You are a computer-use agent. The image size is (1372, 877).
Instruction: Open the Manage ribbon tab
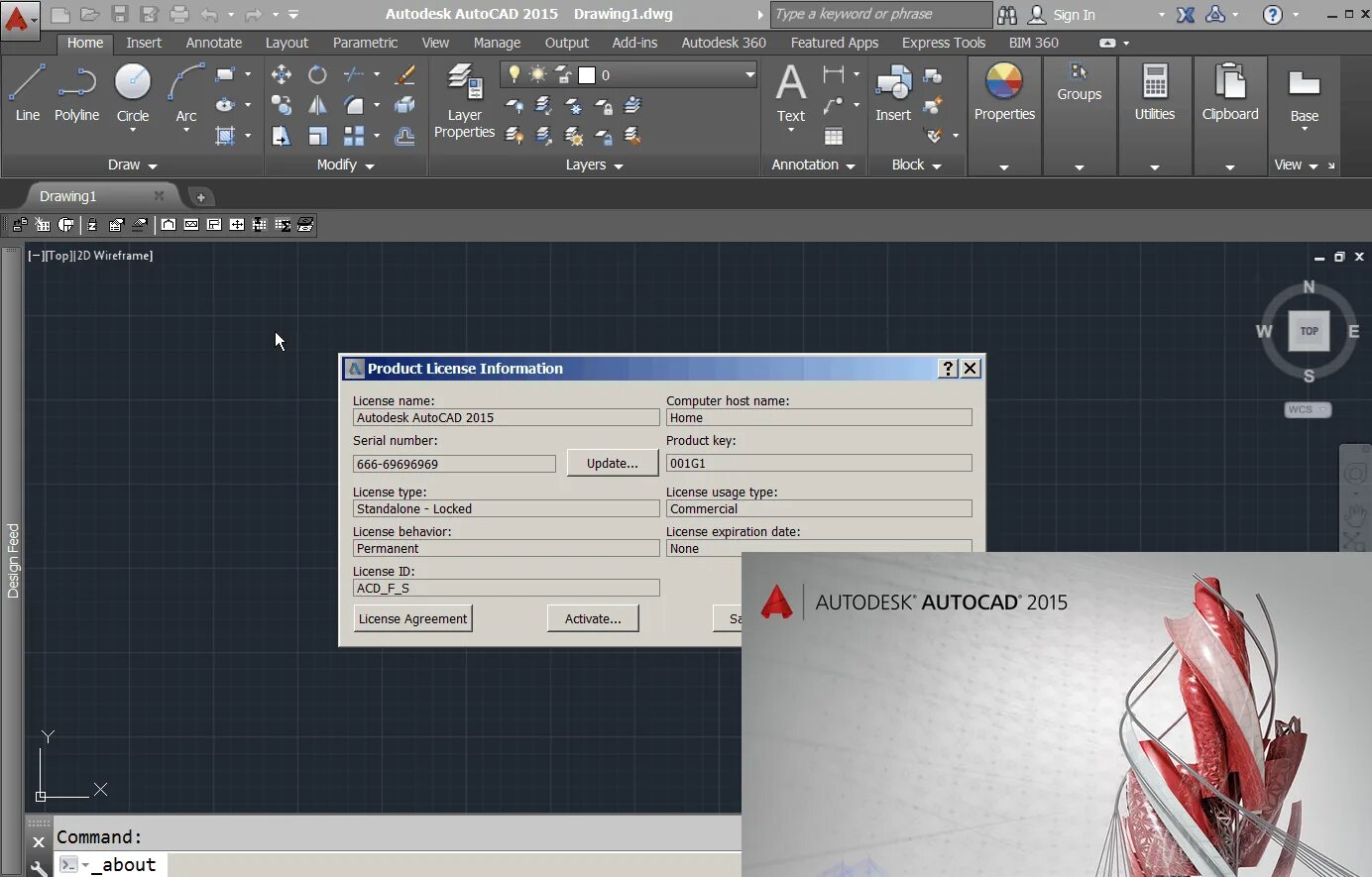point(497,43)
